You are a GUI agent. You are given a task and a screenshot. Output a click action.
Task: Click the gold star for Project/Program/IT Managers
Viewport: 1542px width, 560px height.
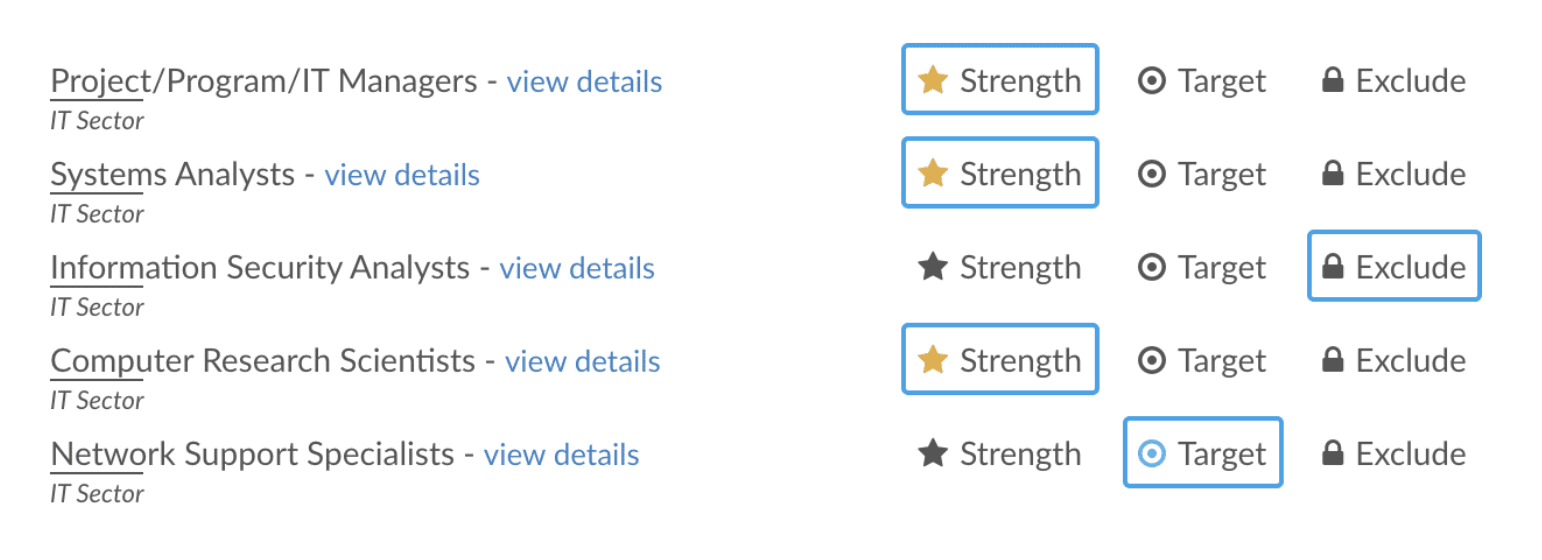(932, 80)
